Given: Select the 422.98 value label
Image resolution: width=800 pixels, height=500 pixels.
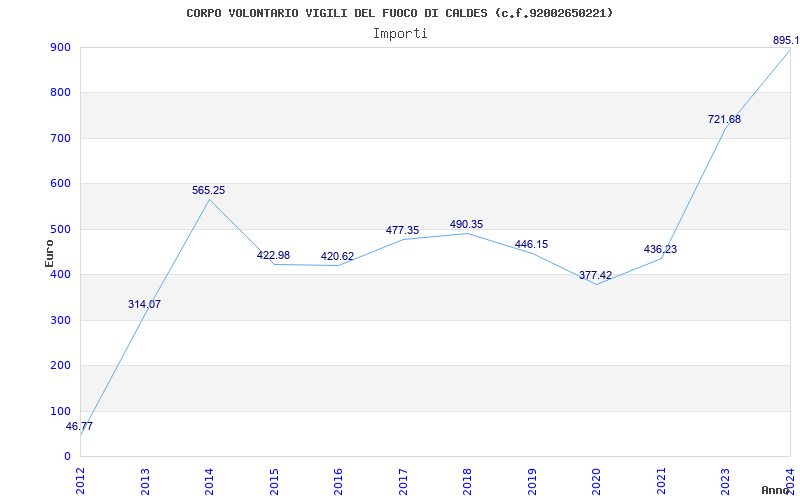Looking at the screenshot, I should pos(273,255).
